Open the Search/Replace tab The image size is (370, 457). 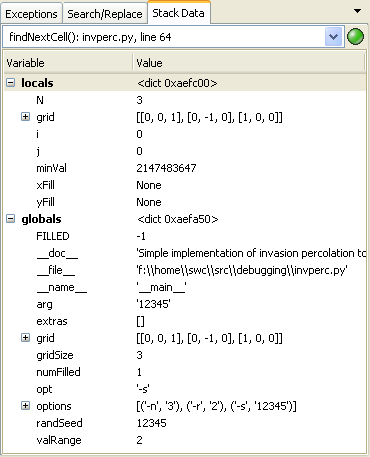click(105, 14)
